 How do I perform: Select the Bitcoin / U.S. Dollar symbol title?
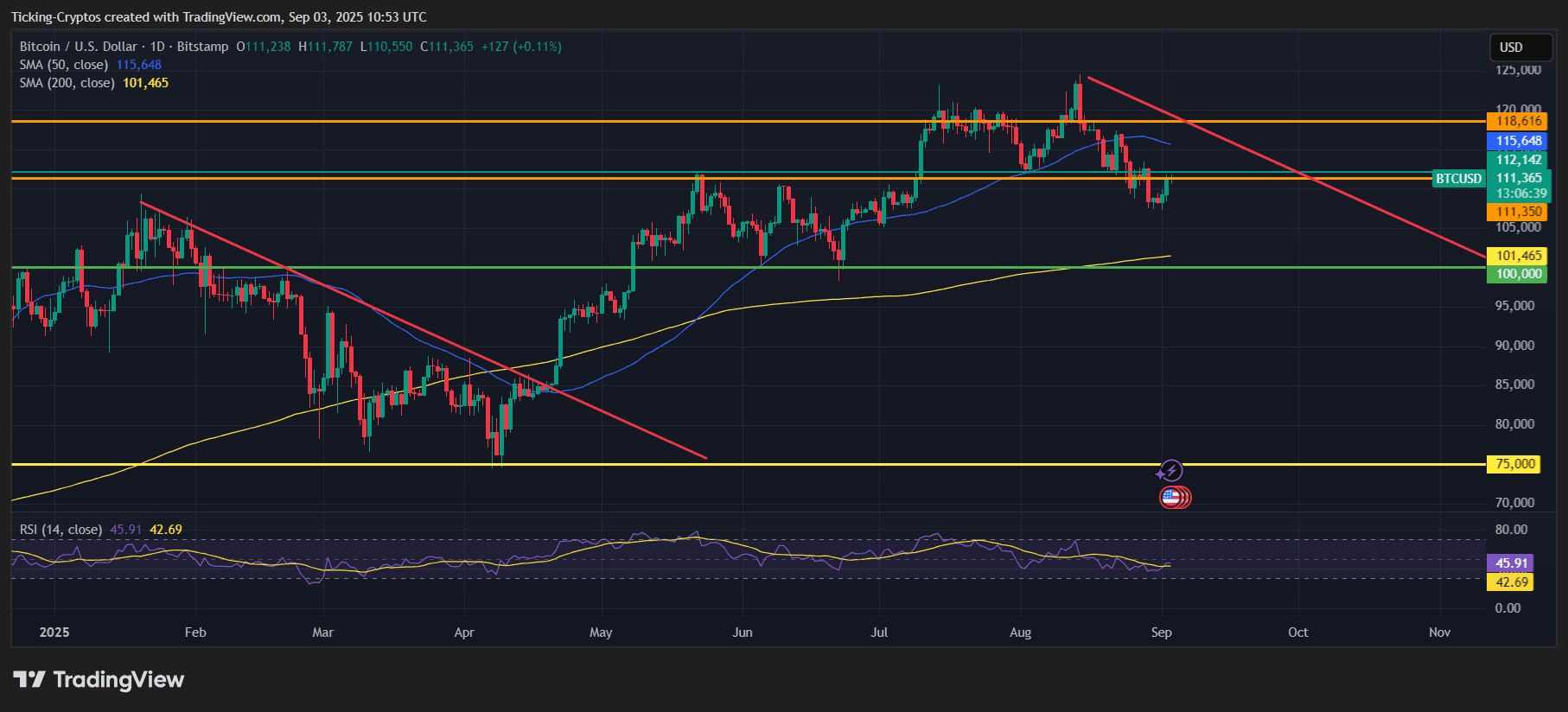[124, 47]
